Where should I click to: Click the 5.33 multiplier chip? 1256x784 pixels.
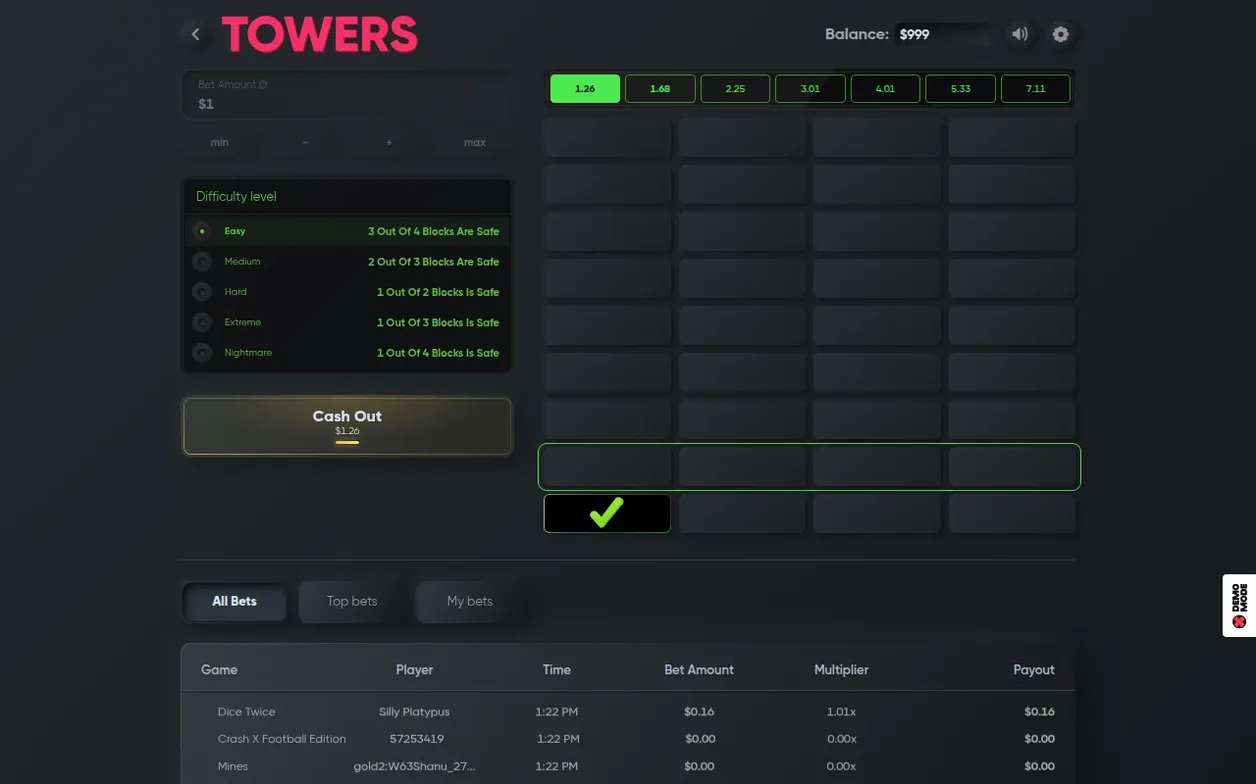coord(960,89)
